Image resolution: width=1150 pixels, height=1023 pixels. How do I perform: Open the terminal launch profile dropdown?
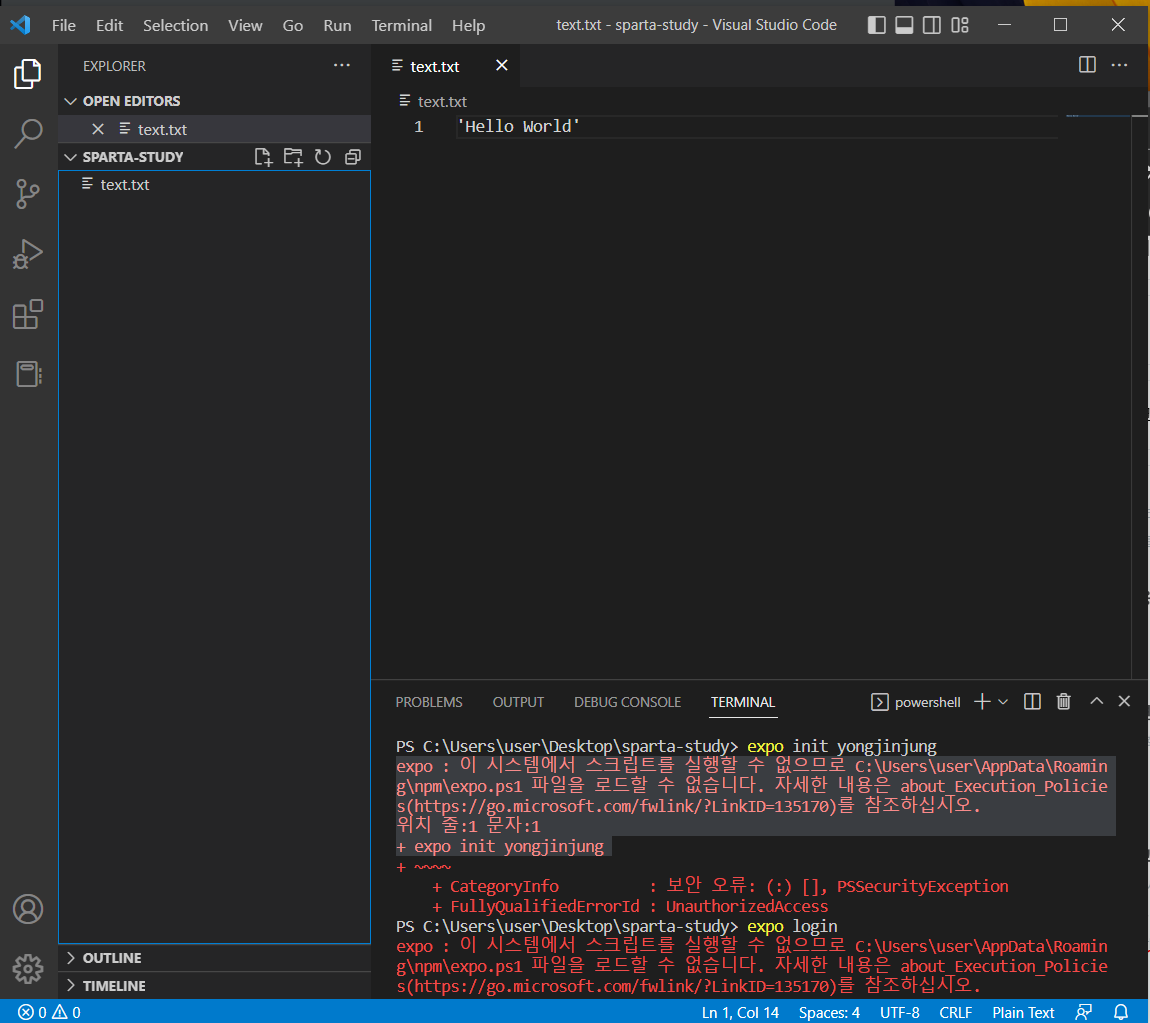1003,702
